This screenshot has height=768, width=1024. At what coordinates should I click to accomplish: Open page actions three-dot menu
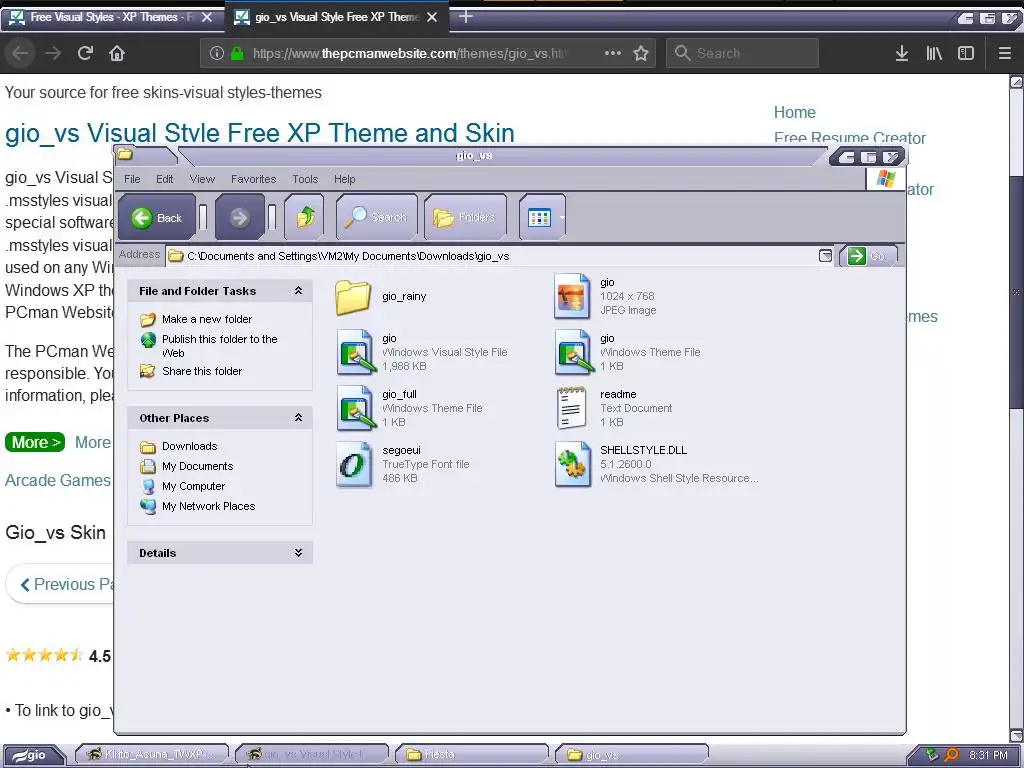[x=613, y=53]
